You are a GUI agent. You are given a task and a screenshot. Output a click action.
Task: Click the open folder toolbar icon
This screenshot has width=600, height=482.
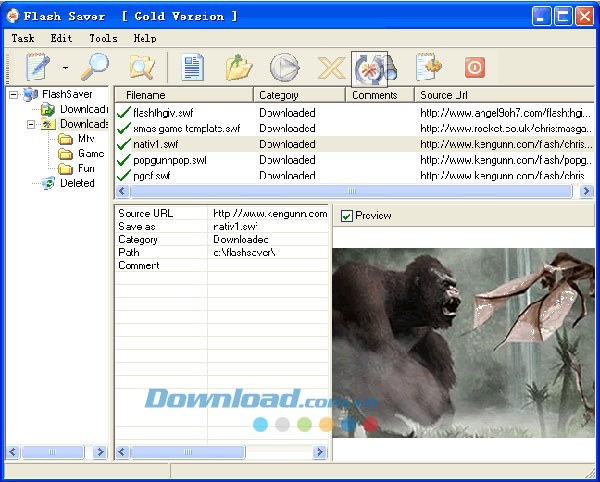[x=238, y=67]
